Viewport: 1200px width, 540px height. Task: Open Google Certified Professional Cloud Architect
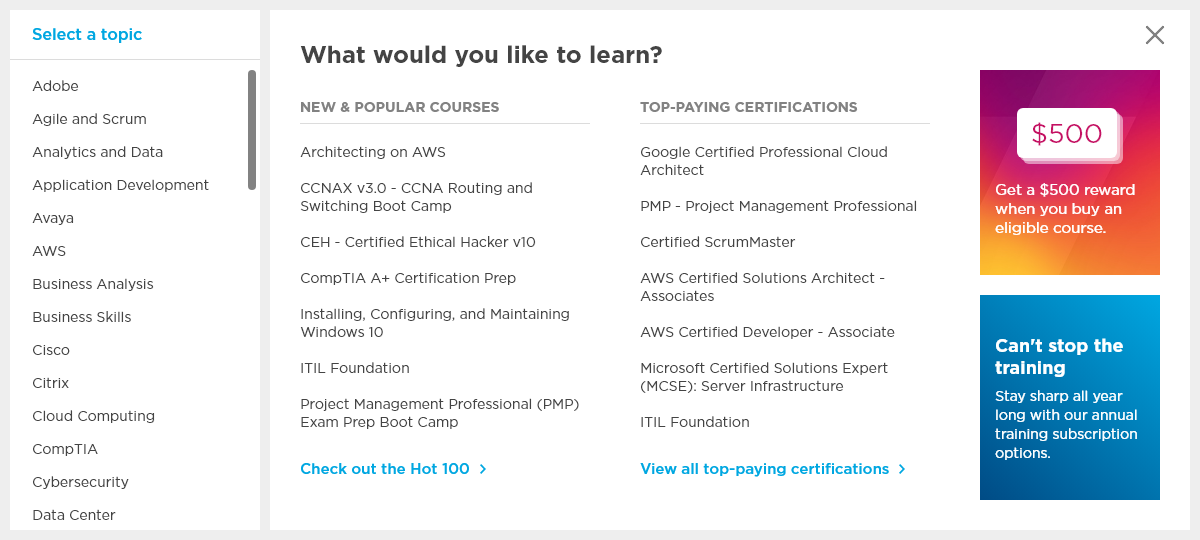764,161
